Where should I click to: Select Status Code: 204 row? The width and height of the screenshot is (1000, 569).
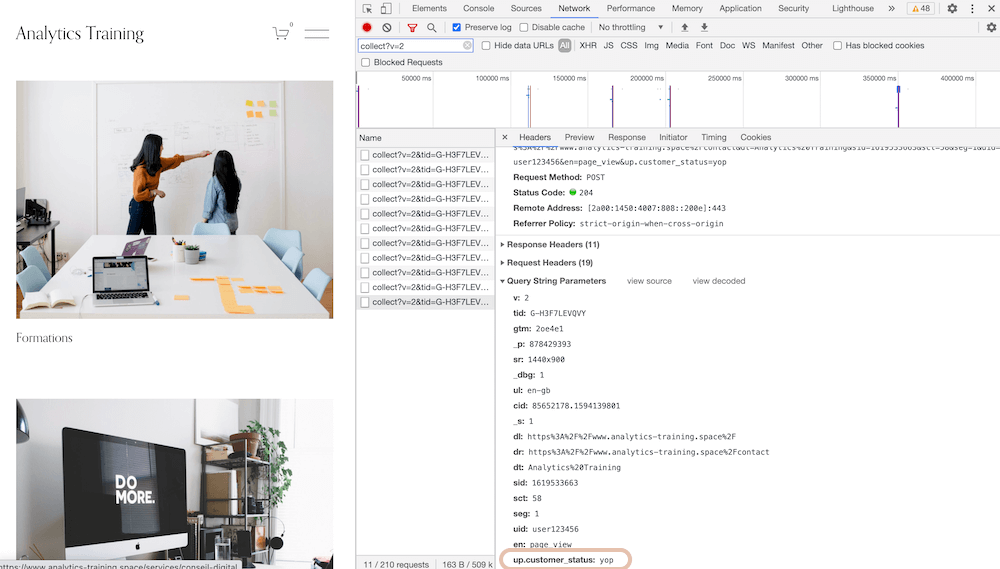[553, 193]
